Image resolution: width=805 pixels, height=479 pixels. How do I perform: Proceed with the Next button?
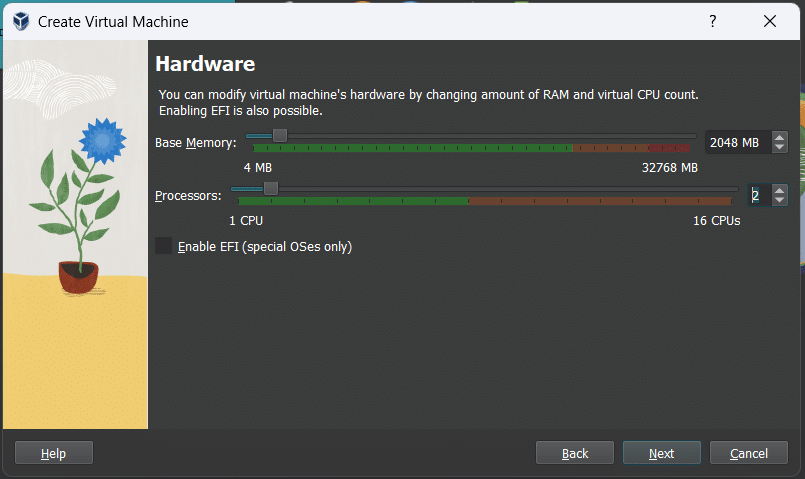coord(661,453)
